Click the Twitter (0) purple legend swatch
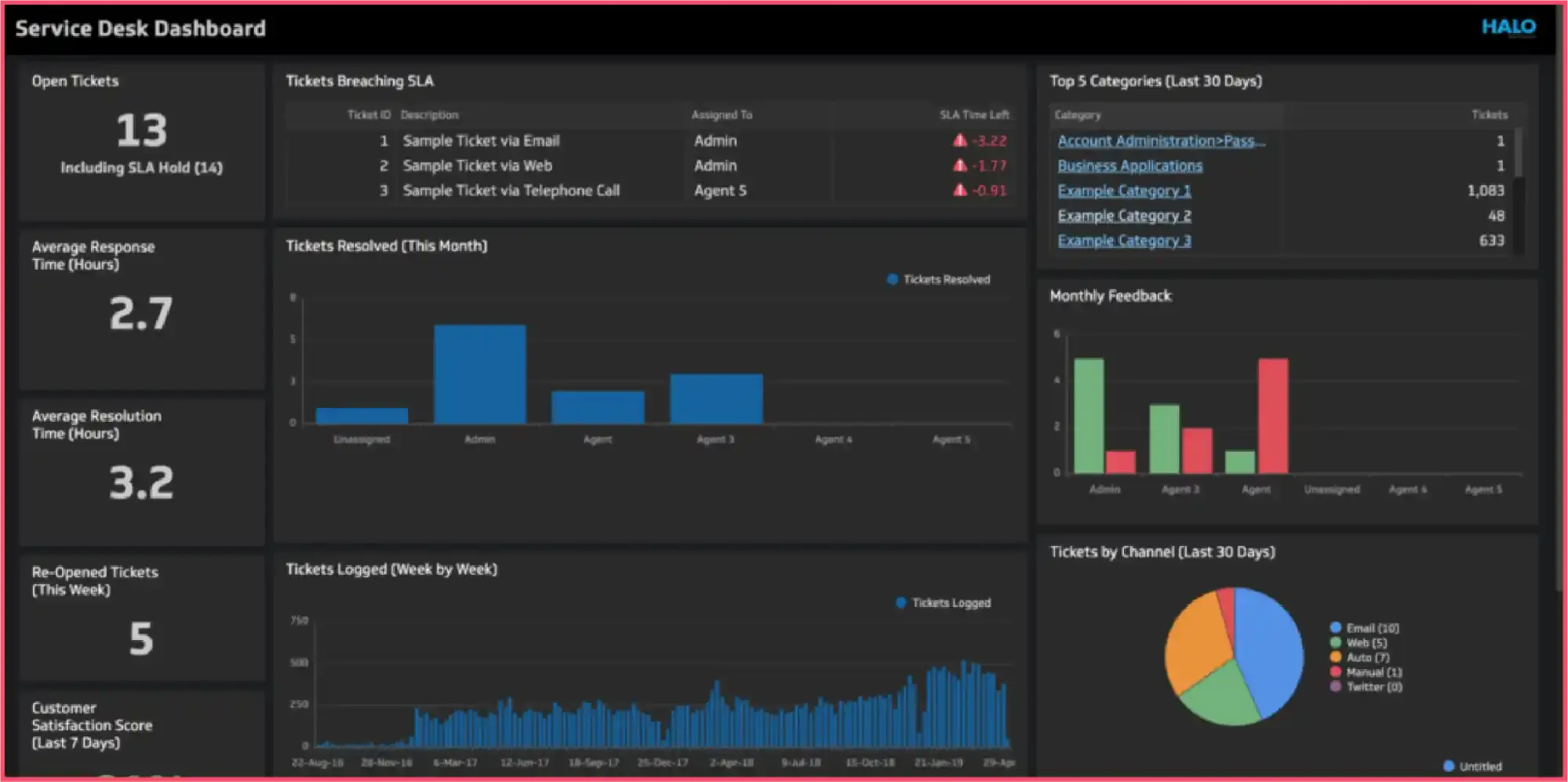Screen dimensions: 1568x782 (1335, 686)
